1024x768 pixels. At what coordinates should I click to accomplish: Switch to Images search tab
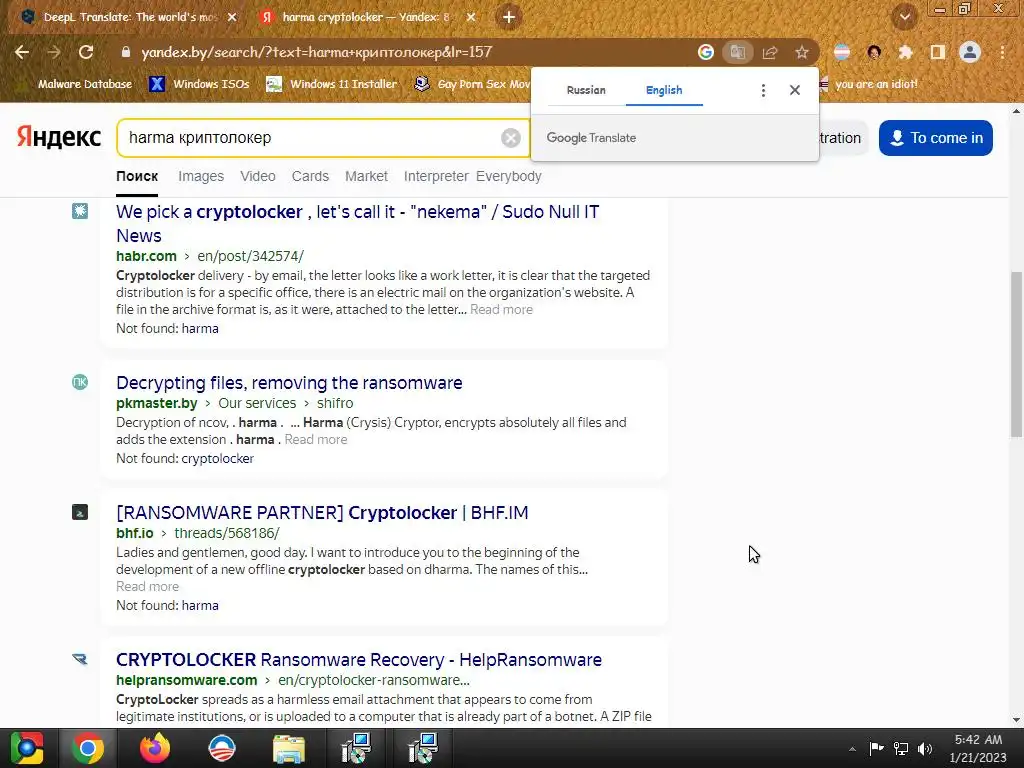tap(200, 176)
